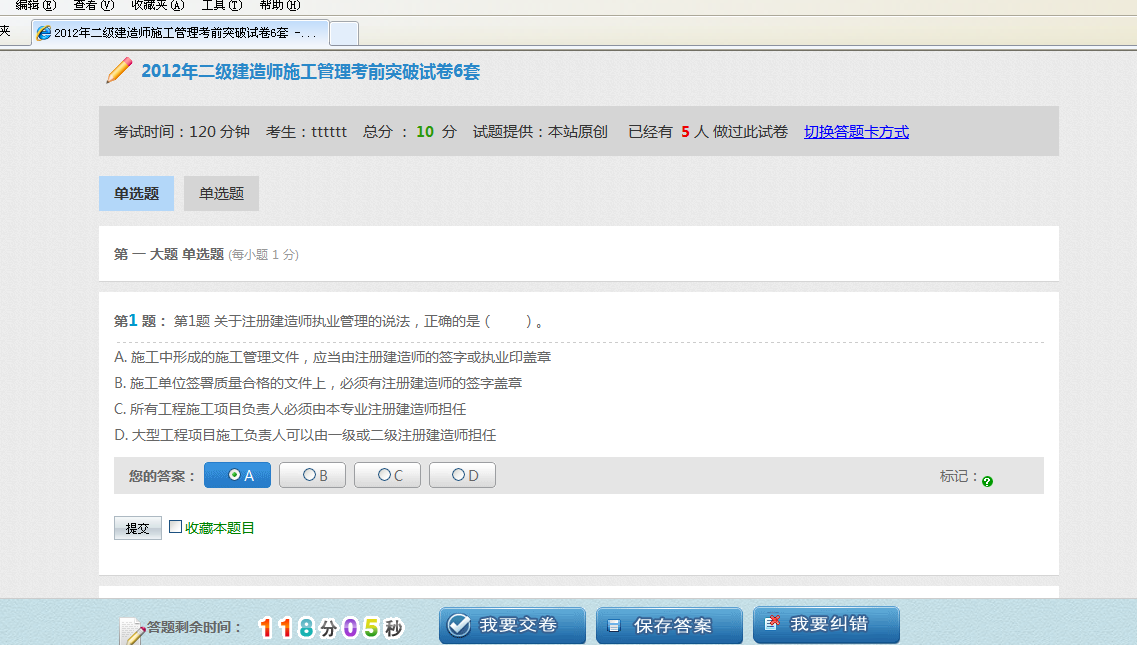Screen dimensions: 1137x645
Task: Select answer option D for question 1
Action: (462, 474)
